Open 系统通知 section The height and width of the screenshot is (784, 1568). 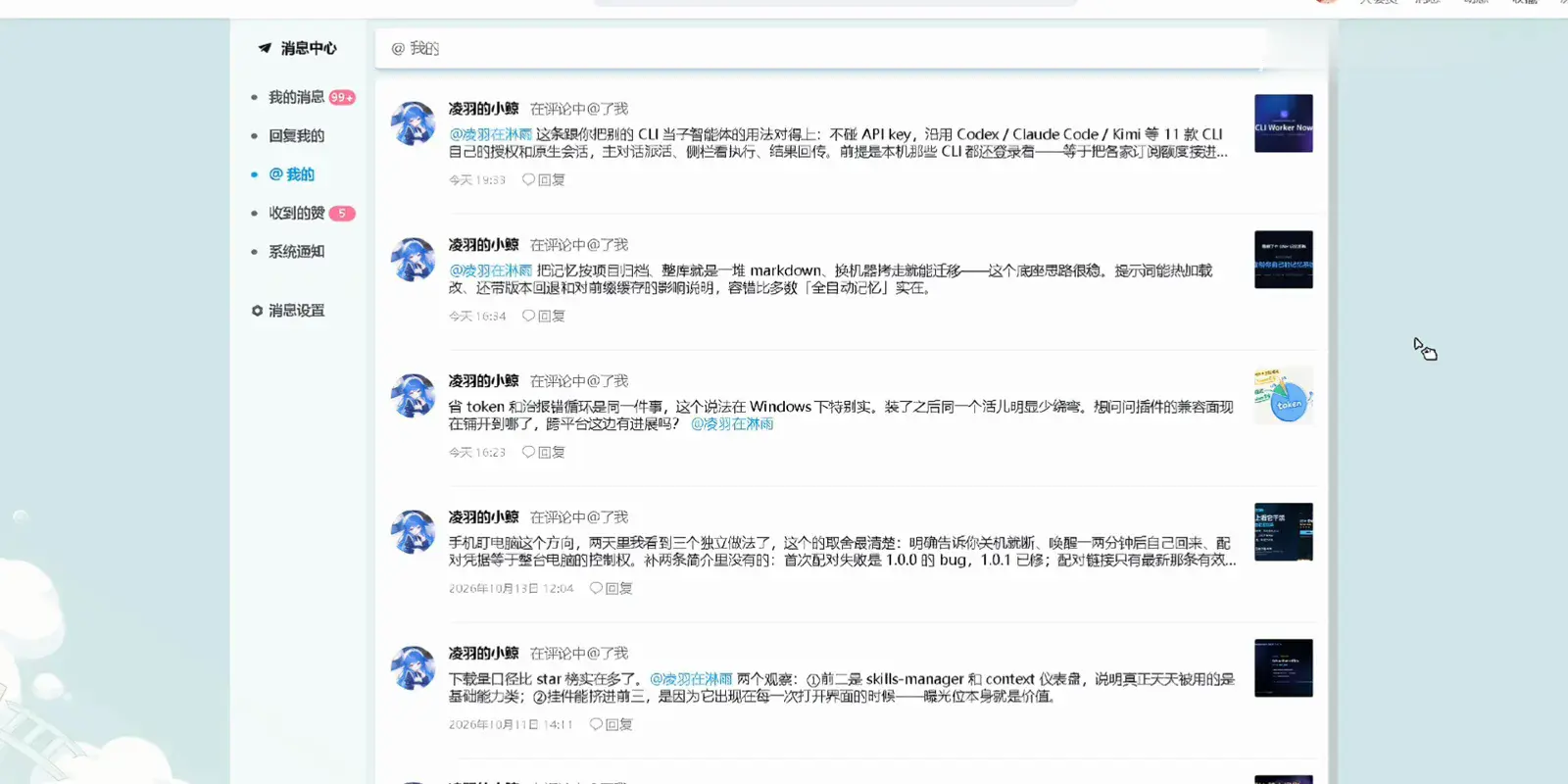[x=296, y=252]
